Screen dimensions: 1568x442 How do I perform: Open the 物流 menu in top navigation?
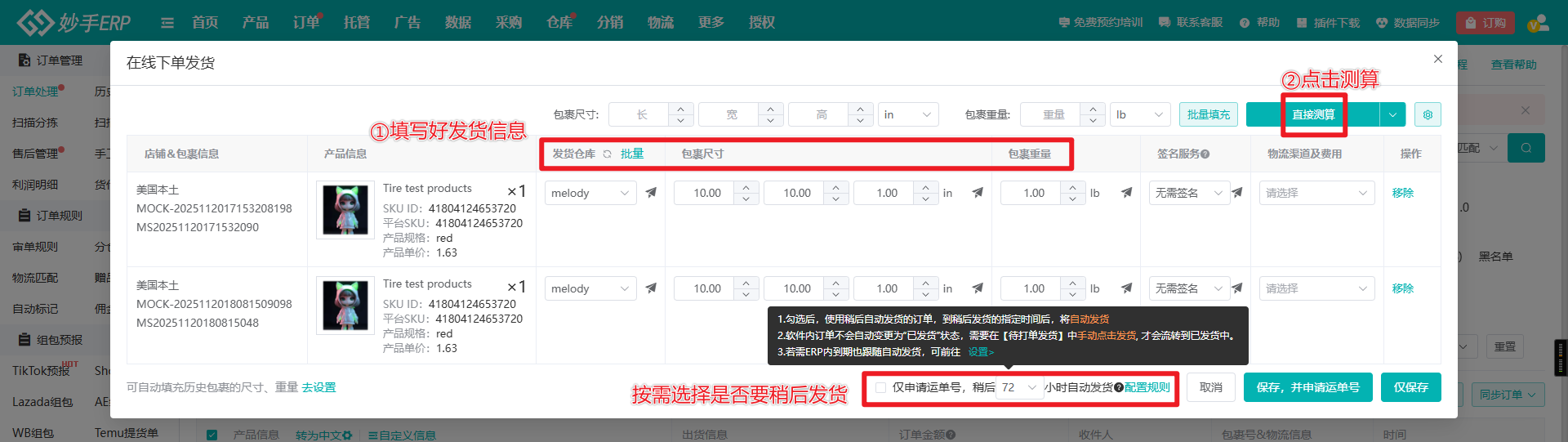tap(660, 22)
